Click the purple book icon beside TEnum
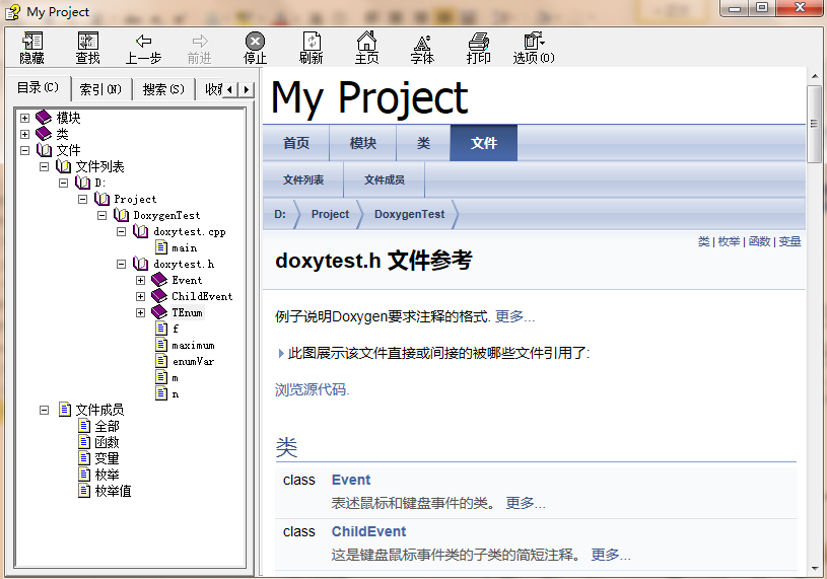 coord(159,312)
